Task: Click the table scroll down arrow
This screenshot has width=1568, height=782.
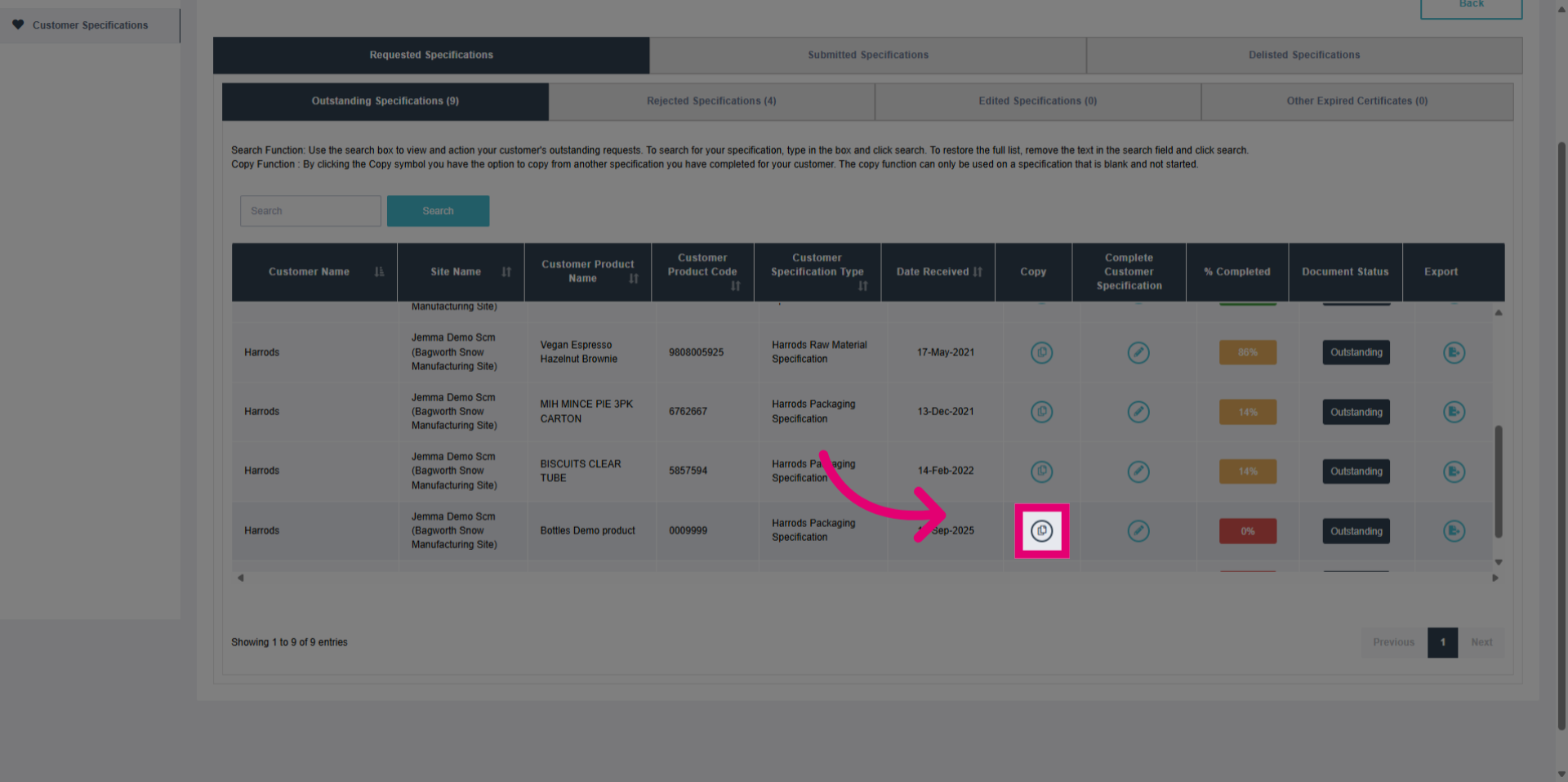Action: coord(1498,562)
